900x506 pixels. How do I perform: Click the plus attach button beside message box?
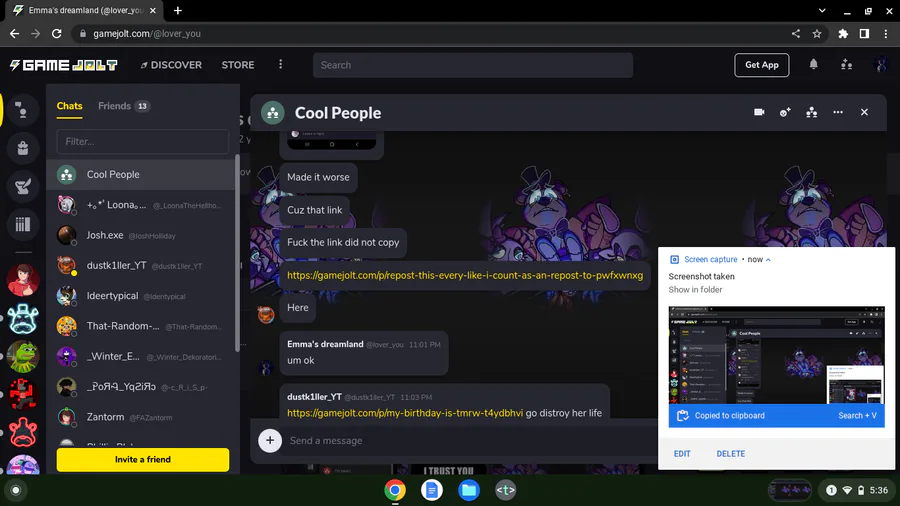tap(270, 441)
